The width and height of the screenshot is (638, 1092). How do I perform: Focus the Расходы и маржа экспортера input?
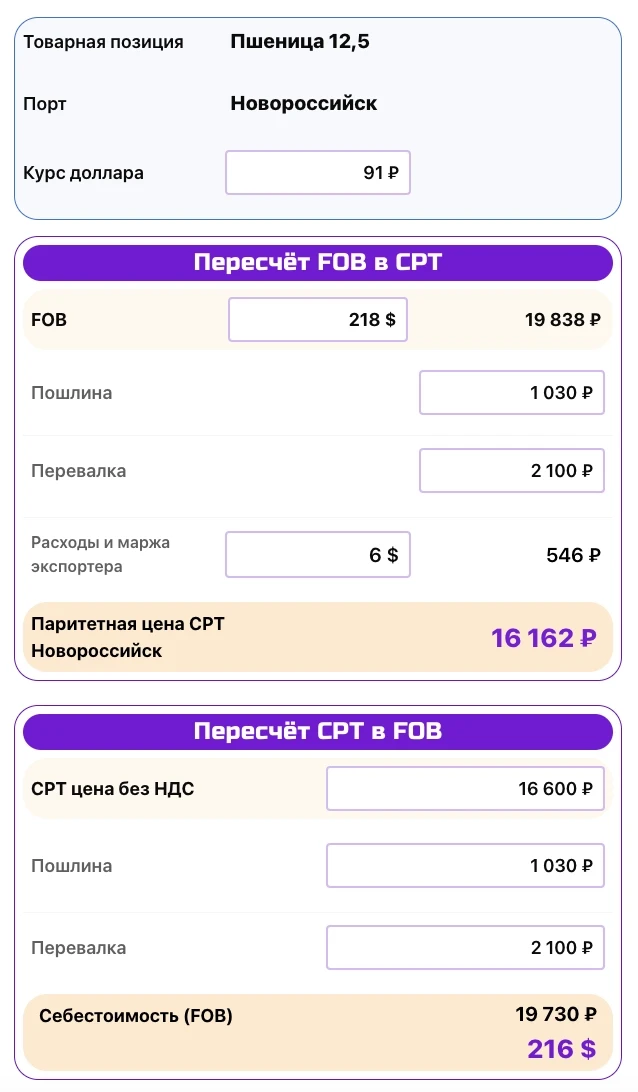pos(317,555)
